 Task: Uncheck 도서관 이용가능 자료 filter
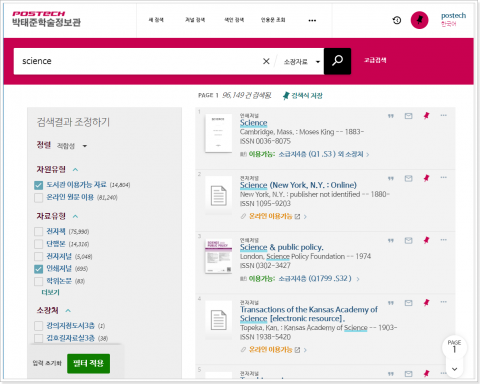[x=39, y=185]
